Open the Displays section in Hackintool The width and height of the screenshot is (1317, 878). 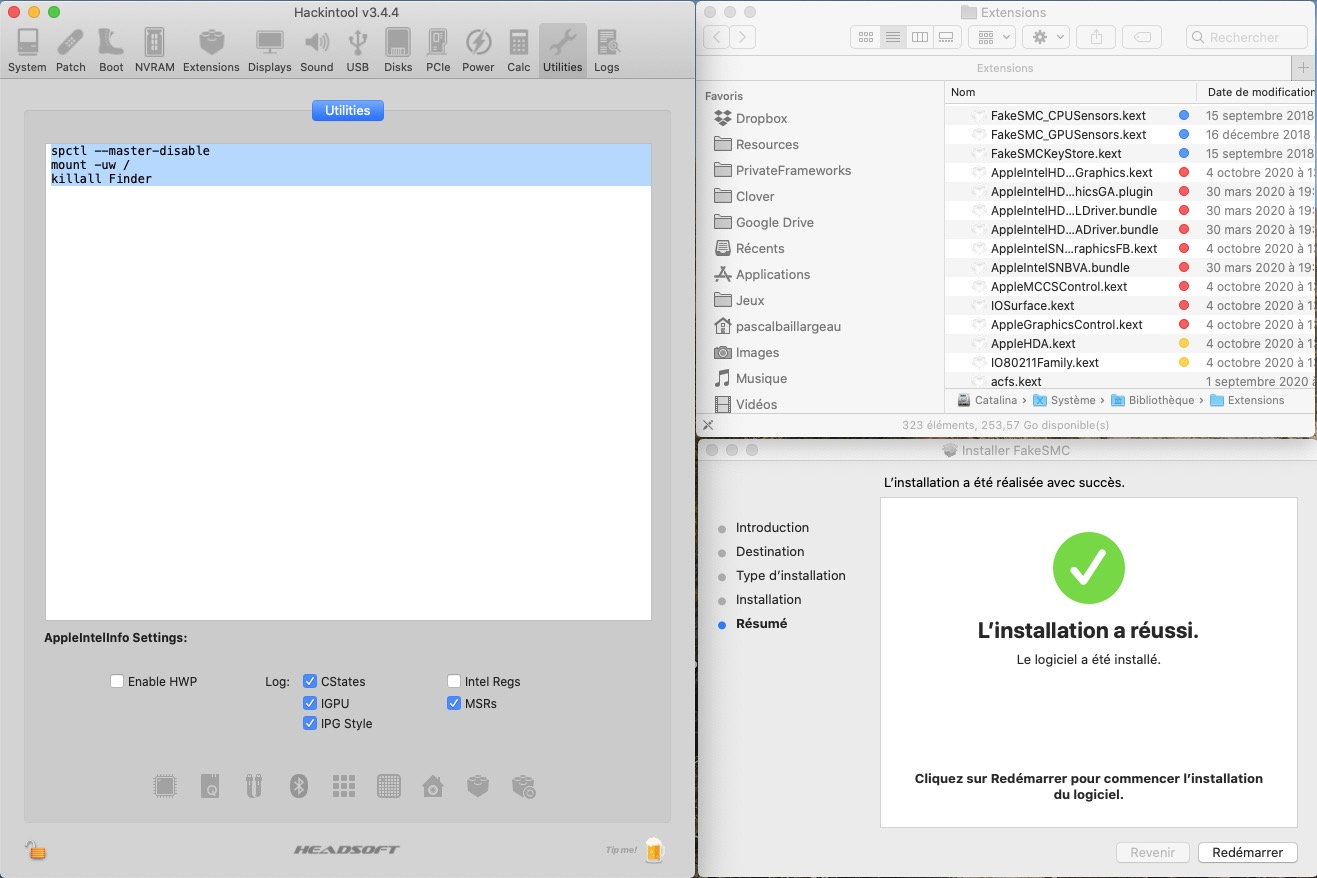click(x=270, y=50)
